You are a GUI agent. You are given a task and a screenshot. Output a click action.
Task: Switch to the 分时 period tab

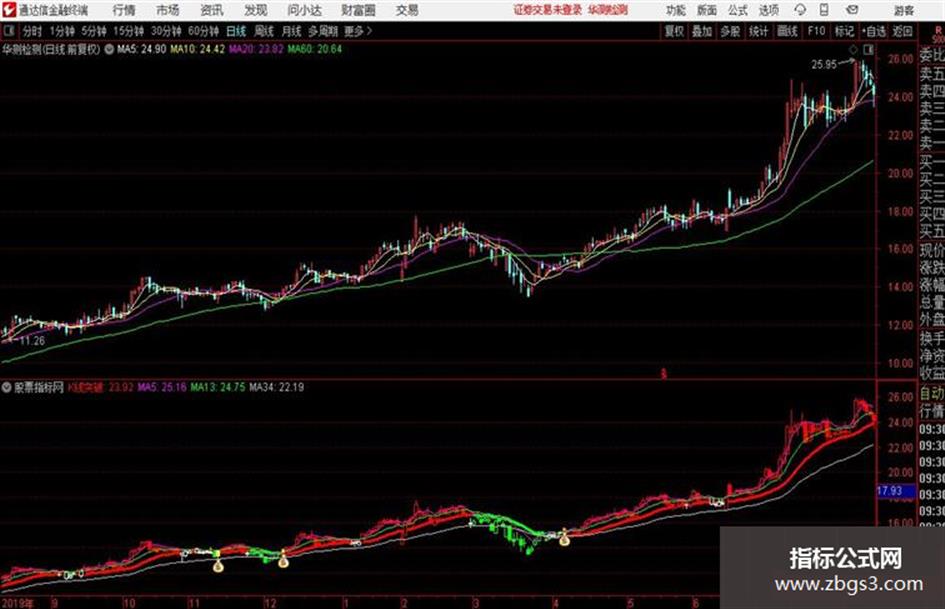click(x=33, y=31)
